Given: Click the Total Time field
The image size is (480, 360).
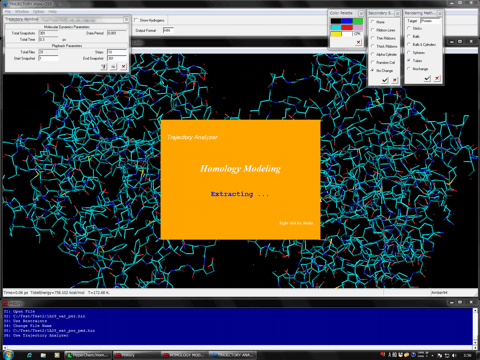Looking at the screenshot, I should point(48,39).
